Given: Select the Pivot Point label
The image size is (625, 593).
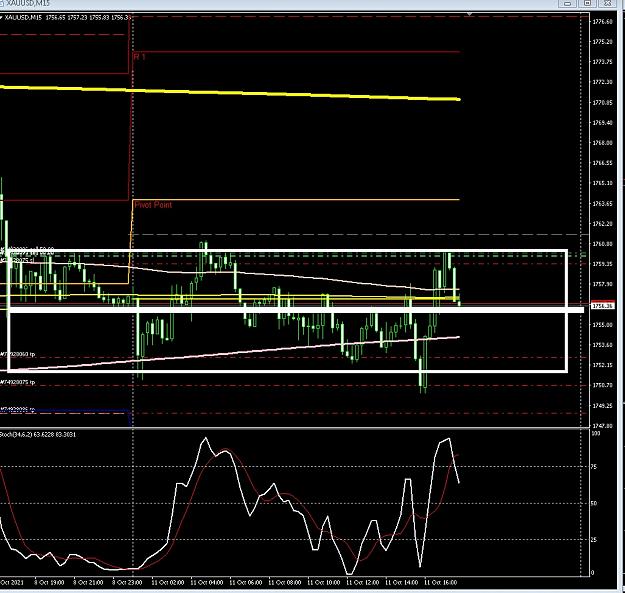Looking at the screenshot, I should pyautogui.click(x=153, y=205).
